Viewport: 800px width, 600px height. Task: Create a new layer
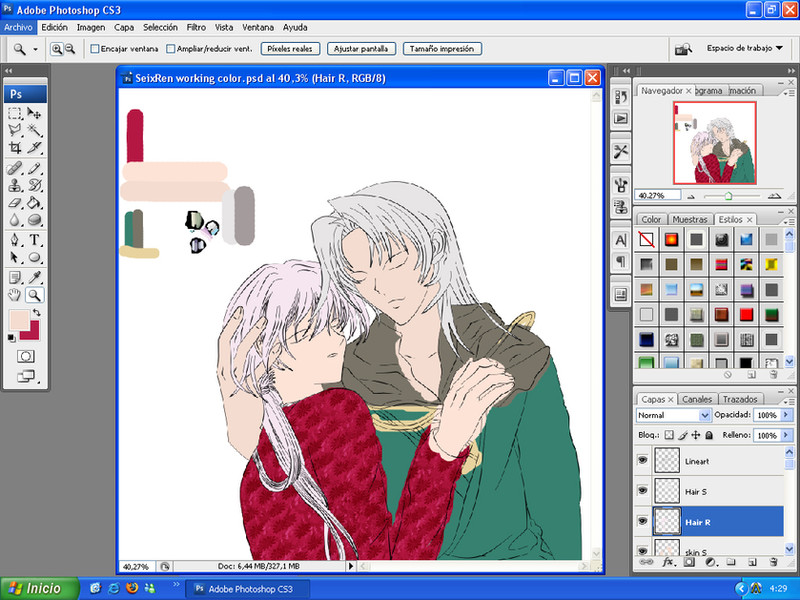click(752, 562)
